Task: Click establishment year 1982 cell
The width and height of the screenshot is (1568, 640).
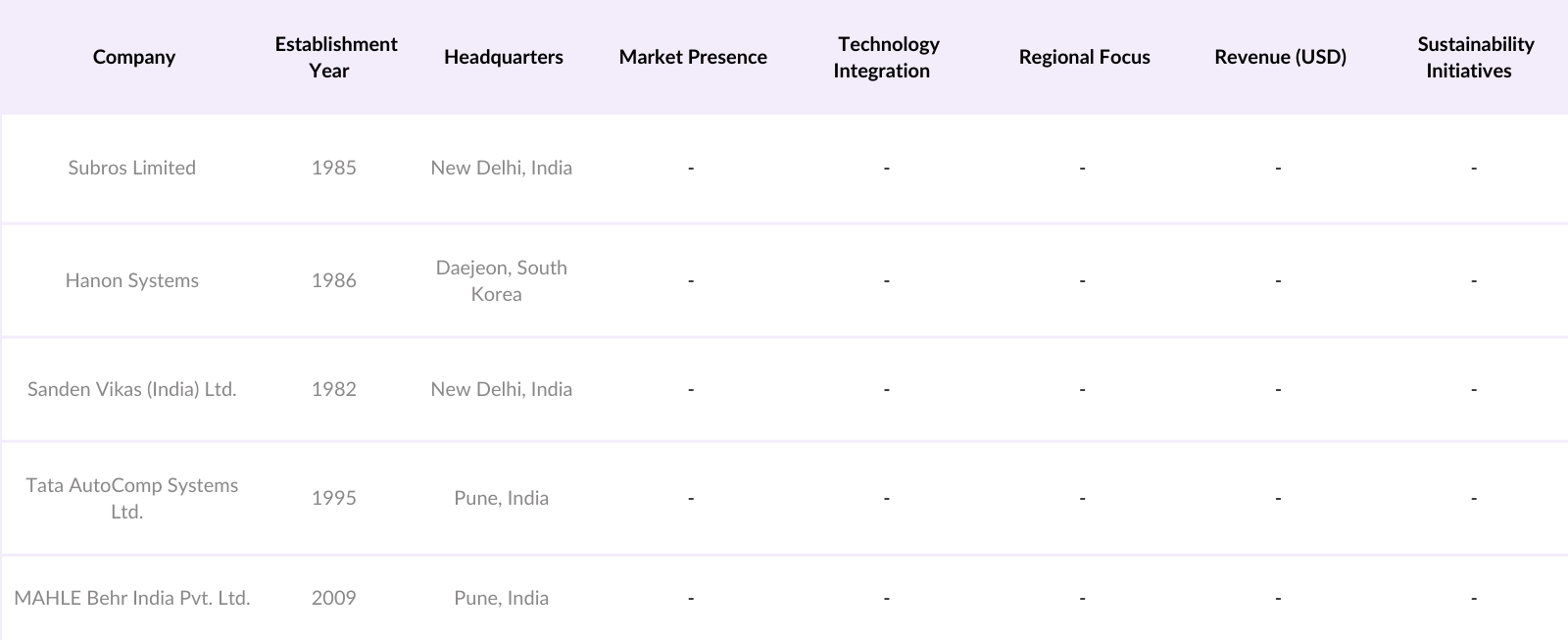Action: 333,389
